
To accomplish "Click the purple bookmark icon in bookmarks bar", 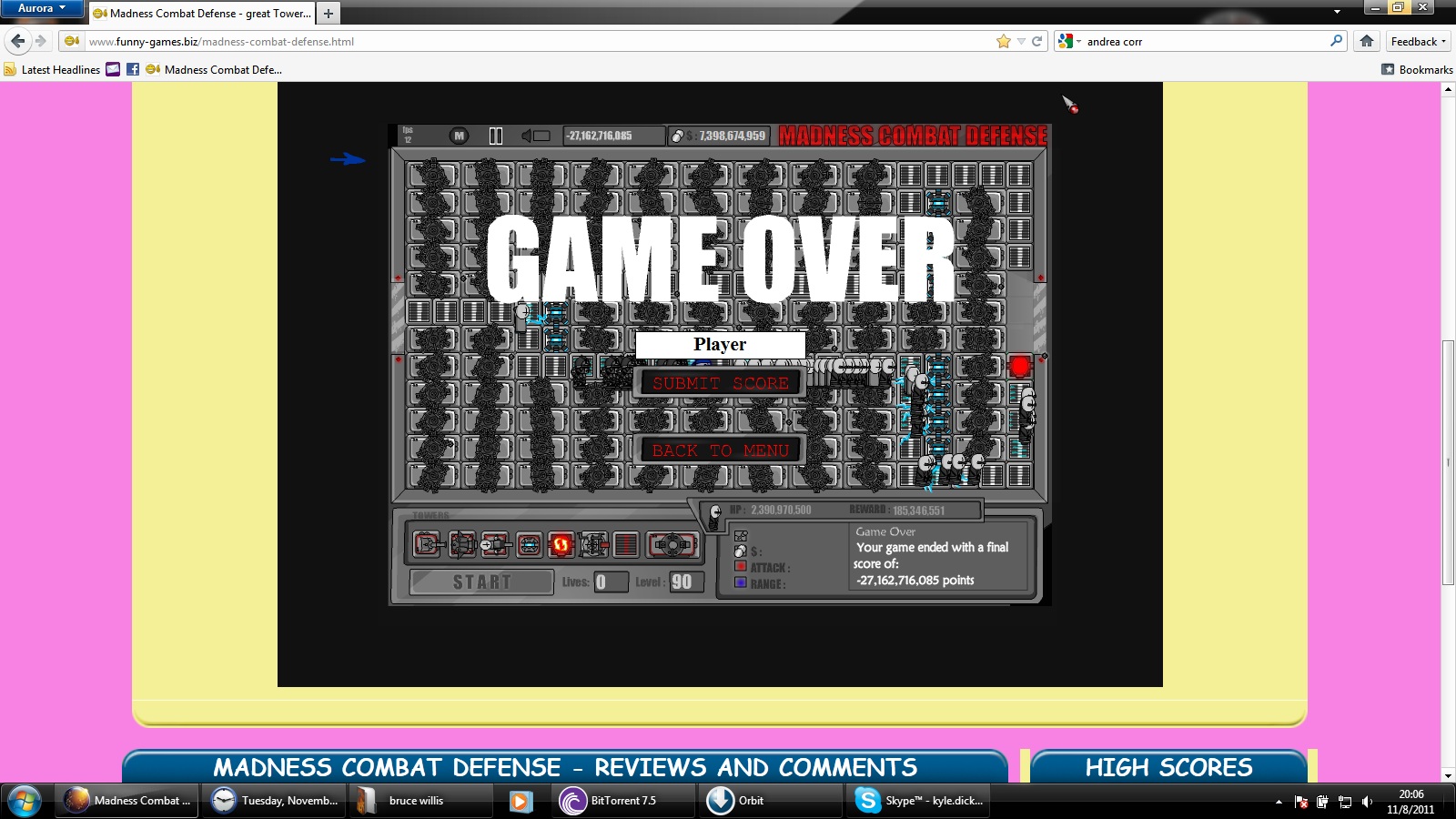I will pos(113,69).
